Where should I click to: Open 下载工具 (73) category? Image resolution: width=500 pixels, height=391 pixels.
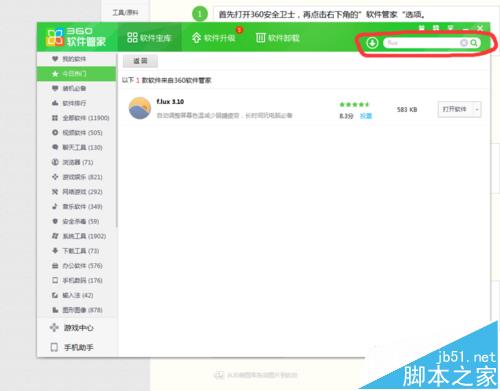click(75, 251)
